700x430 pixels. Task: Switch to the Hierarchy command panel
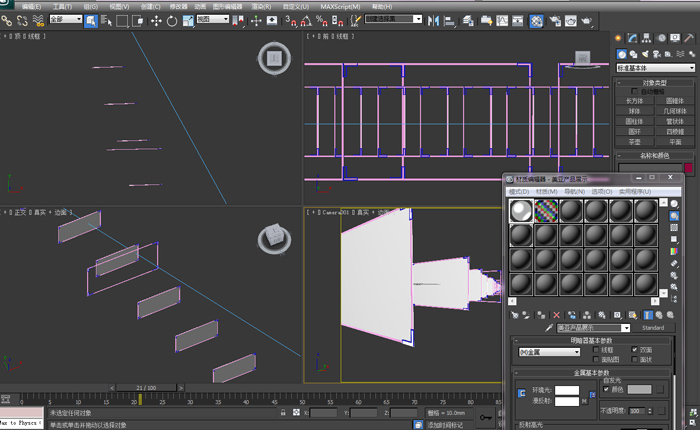point(649,37)
